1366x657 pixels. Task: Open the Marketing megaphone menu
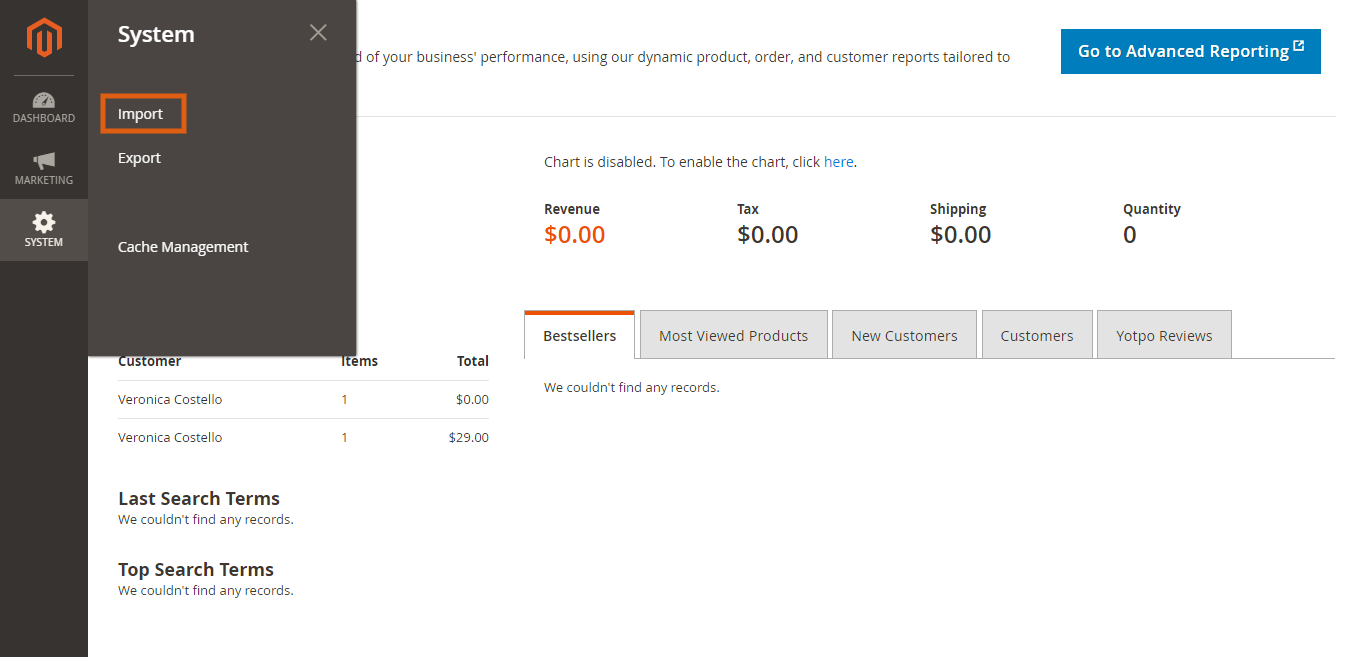(44, 169)
